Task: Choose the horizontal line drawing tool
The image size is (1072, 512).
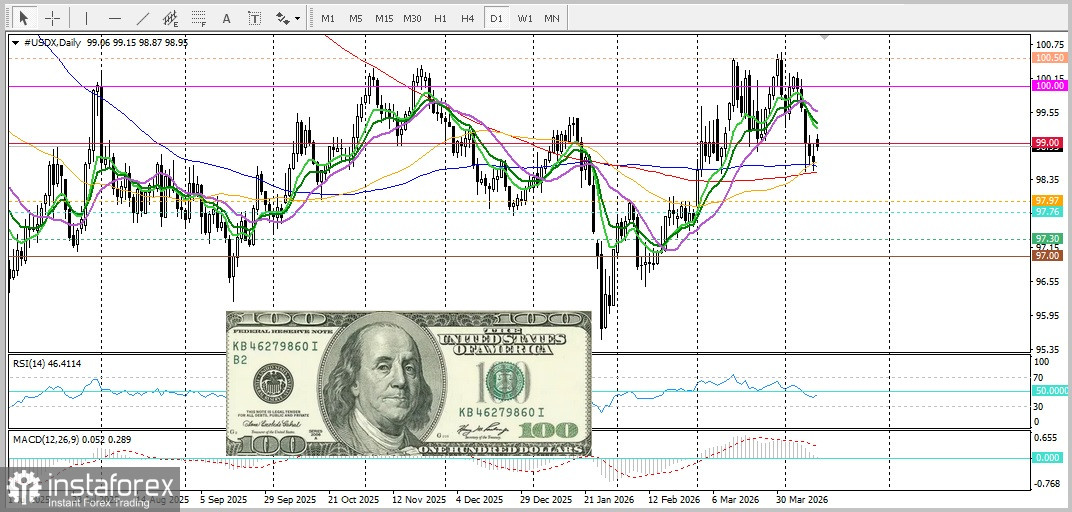Action: coord(114,18)
